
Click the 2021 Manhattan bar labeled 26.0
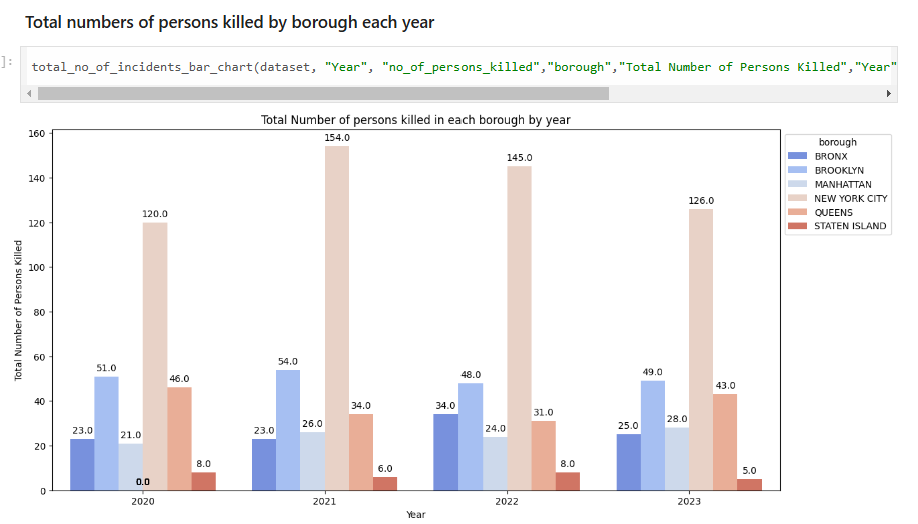(313, 461)
